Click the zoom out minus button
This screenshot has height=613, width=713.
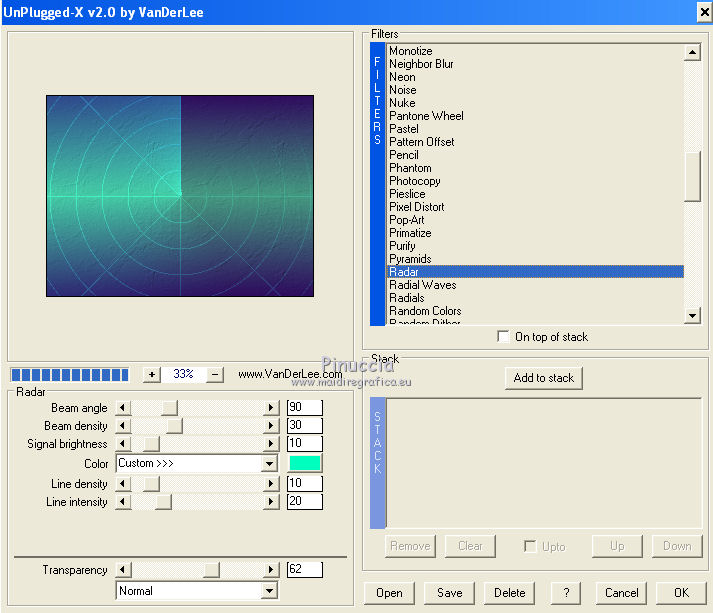215,374
